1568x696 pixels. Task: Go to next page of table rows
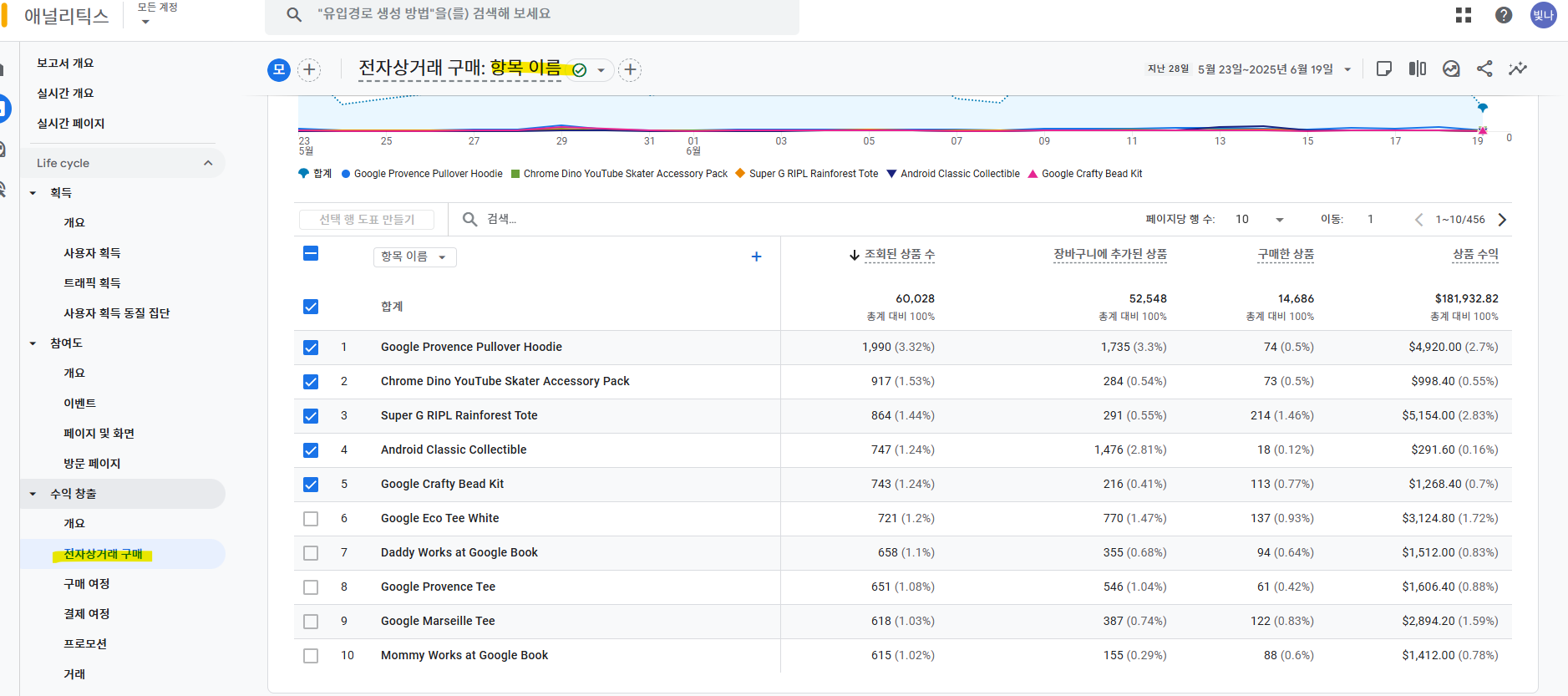(x=1502, y=220)
